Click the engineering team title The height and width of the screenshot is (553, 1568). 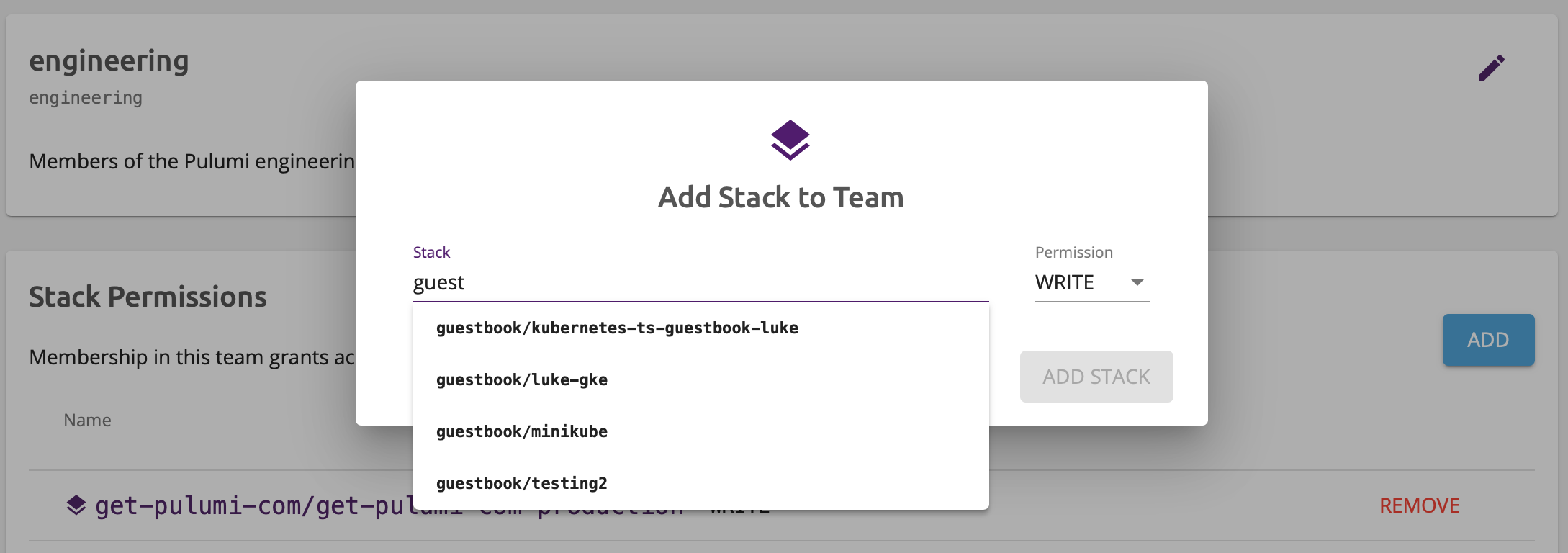click(109, 60)
